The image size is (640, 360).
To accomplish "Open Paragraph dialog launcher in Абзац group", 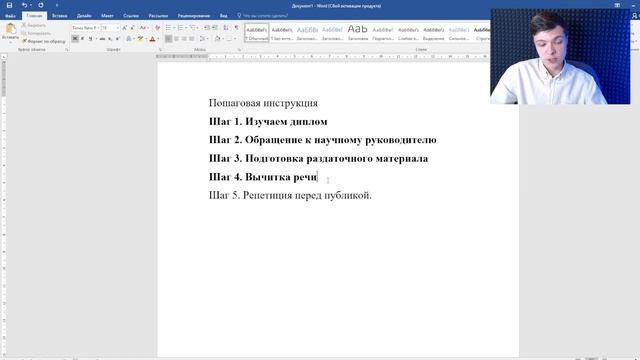I will pyautogui.click(x=239, y=49).
